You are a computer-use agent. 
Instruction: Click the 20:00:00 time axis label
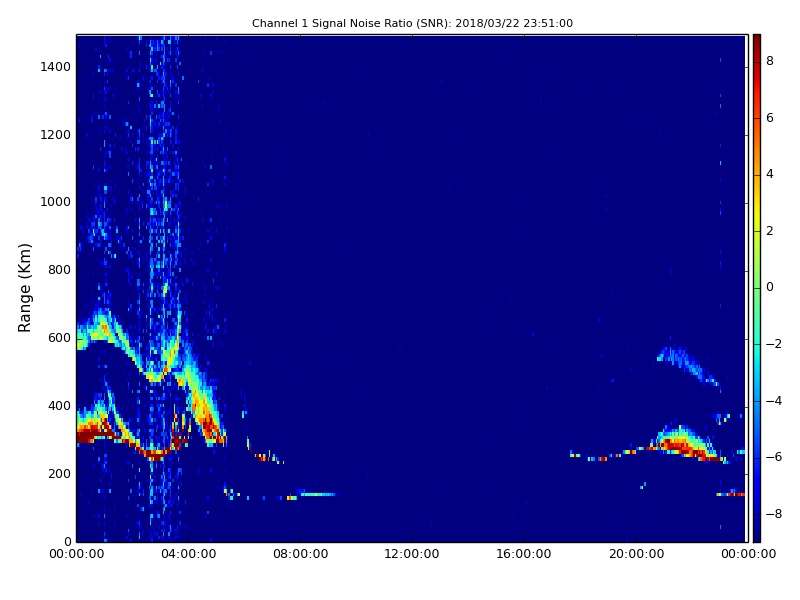tap(636, 554)
